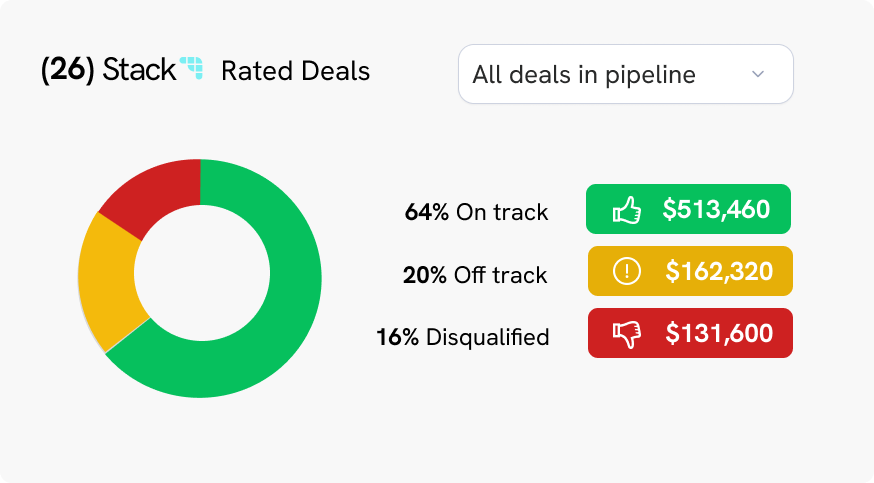Click the Stack logo icon
Image resolution: width=874 pixels, height=483 pixels.
(x=192, y=69)
